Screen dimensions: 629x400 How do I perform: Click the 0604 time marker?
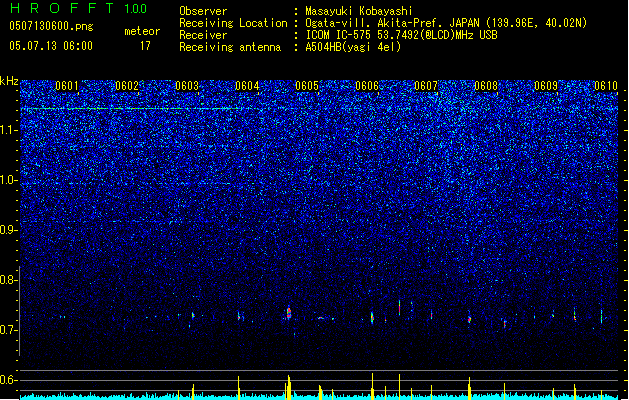[247, 86]
